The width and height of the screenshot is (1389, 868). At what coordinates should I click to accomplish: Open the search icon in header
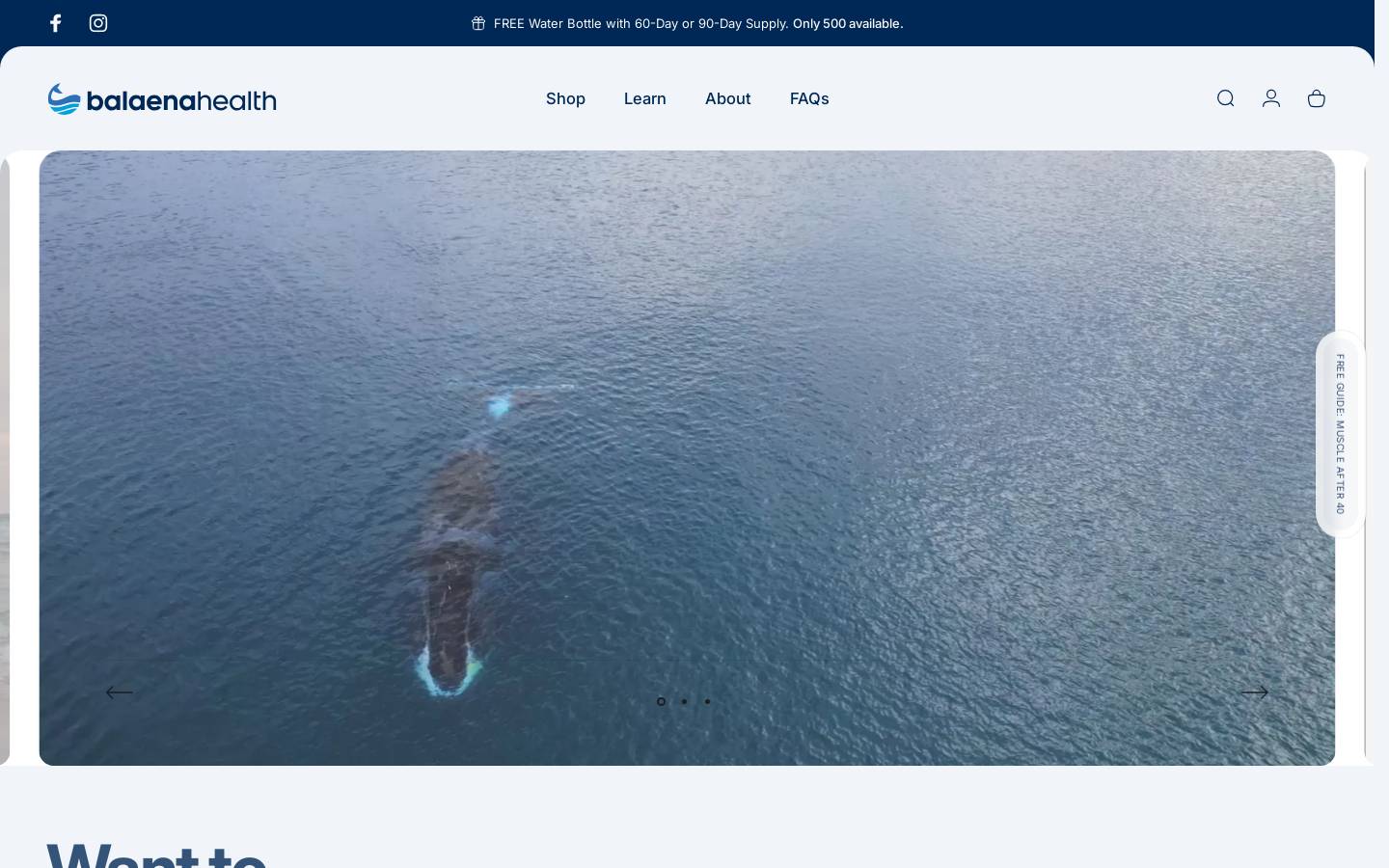[x=1226, y=98]
